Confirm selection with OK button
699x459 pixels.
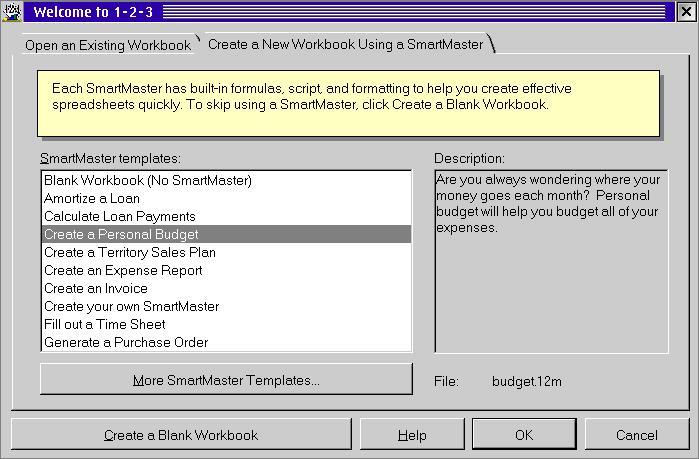[524, 434]
